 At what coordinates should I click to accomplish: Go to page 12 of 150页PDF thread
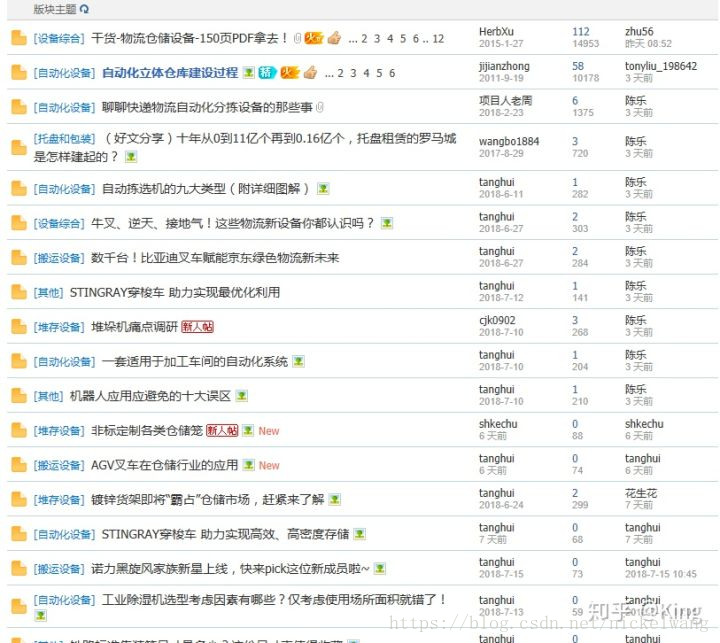(438, 39)
